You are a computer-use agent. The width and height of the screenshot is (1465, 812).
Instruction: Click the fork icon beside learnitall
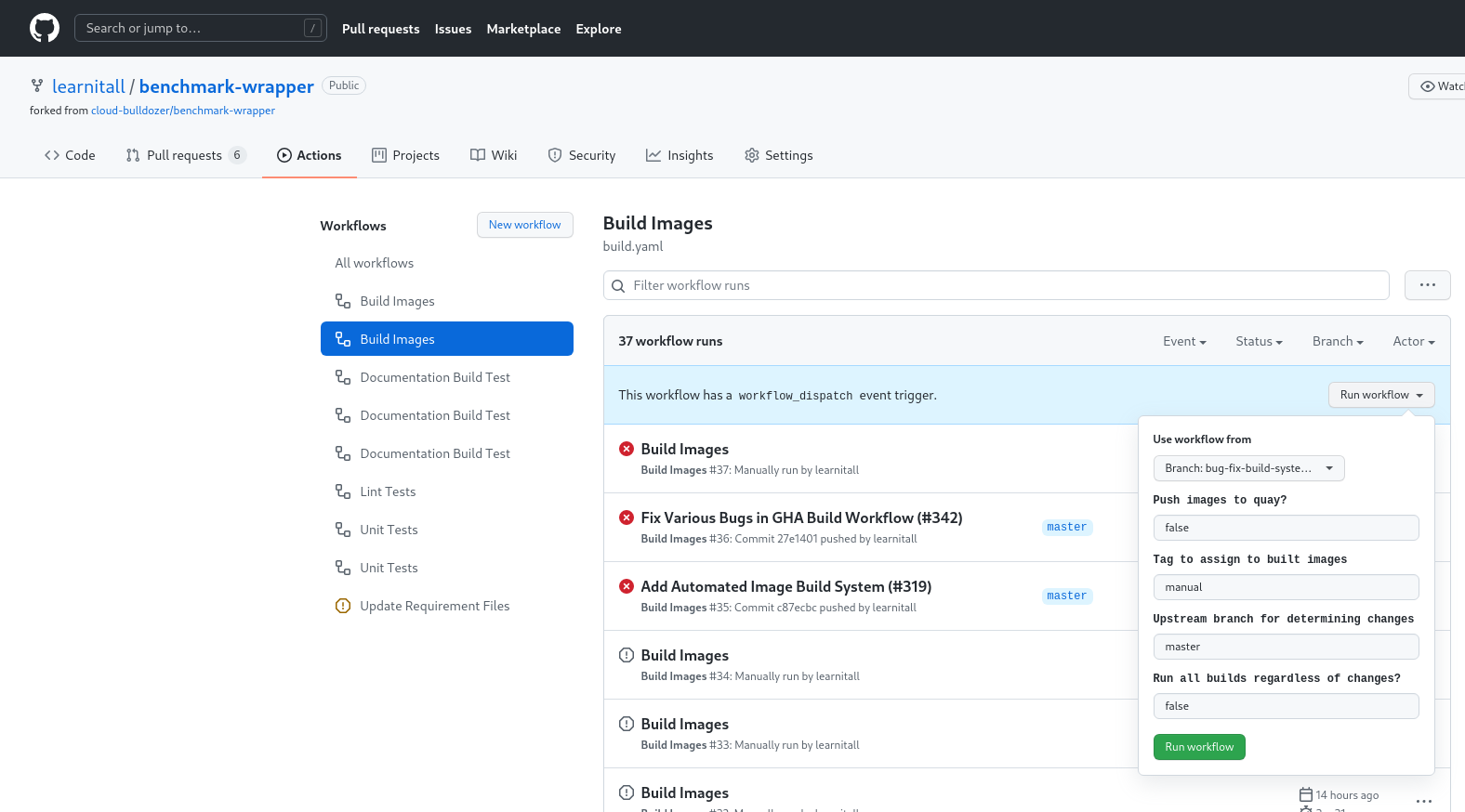37,85
